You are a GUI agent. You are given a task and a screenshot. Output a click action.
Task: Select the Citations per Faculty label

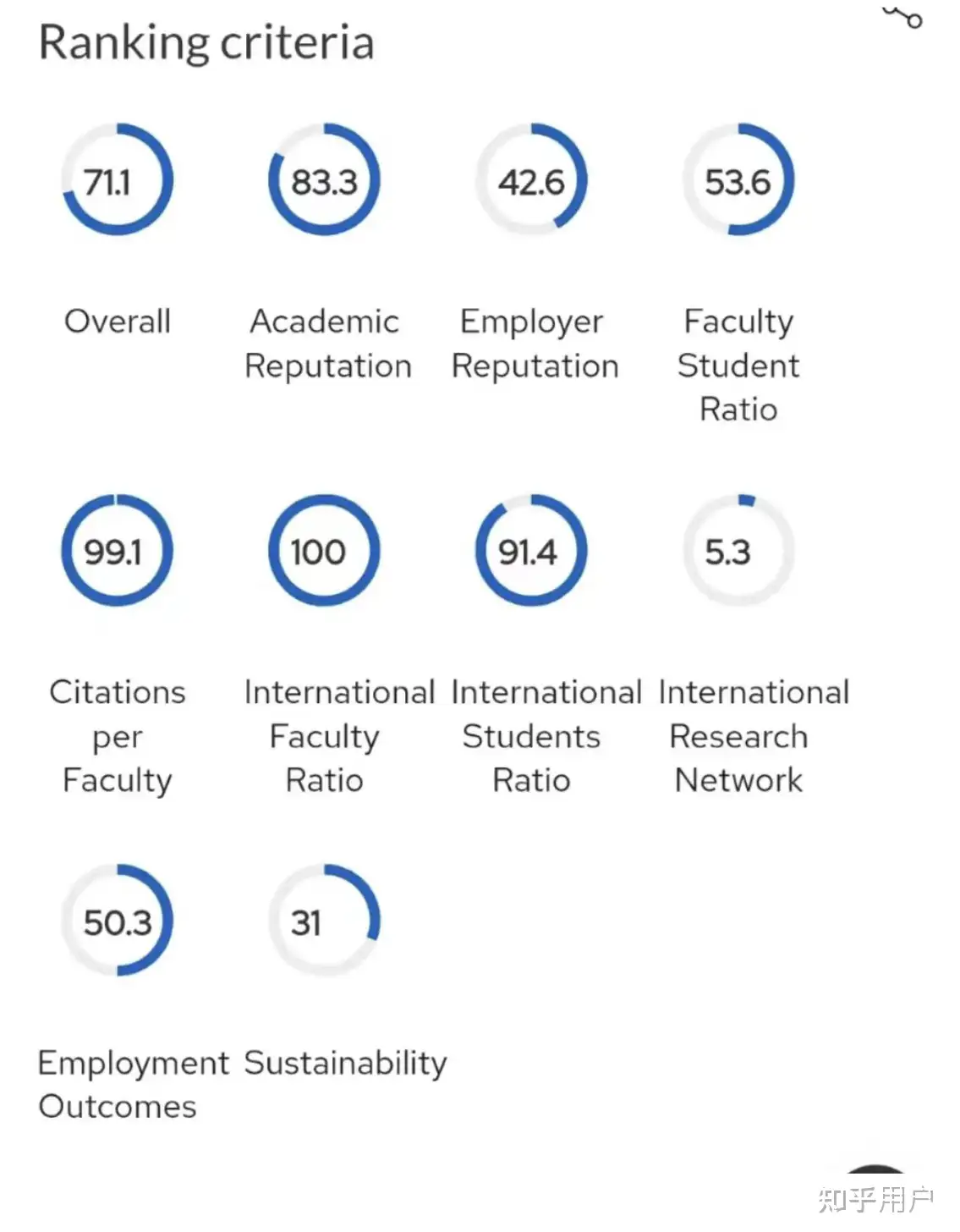pos(118,736)
